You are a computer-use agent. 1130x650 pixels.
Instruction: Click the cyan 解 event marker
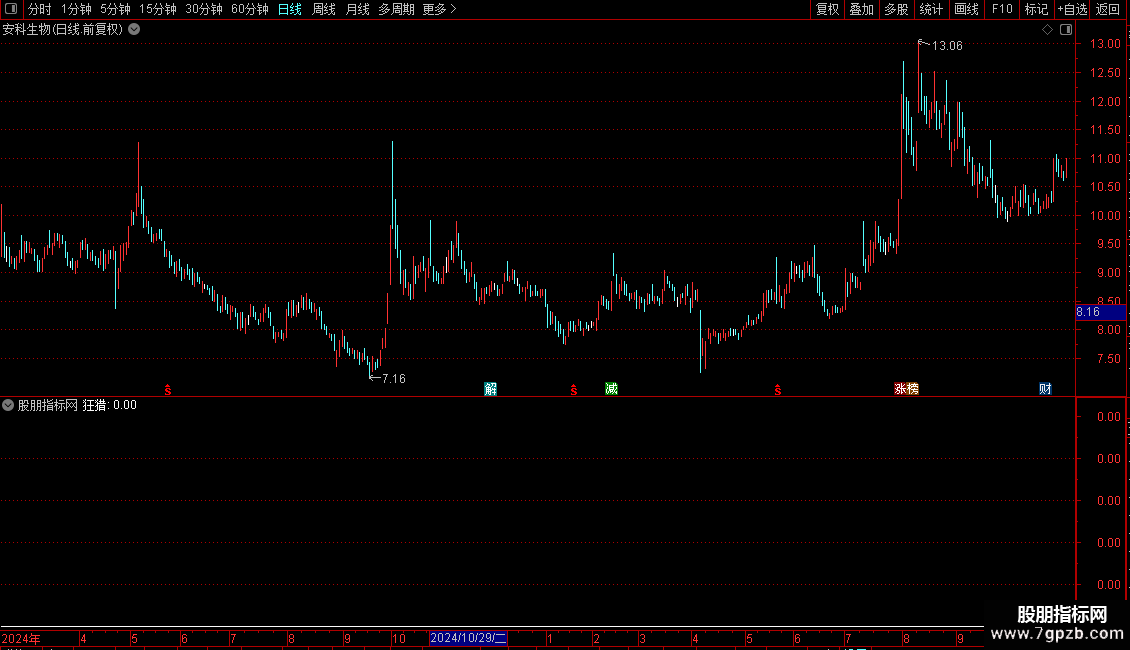(491, 389)
